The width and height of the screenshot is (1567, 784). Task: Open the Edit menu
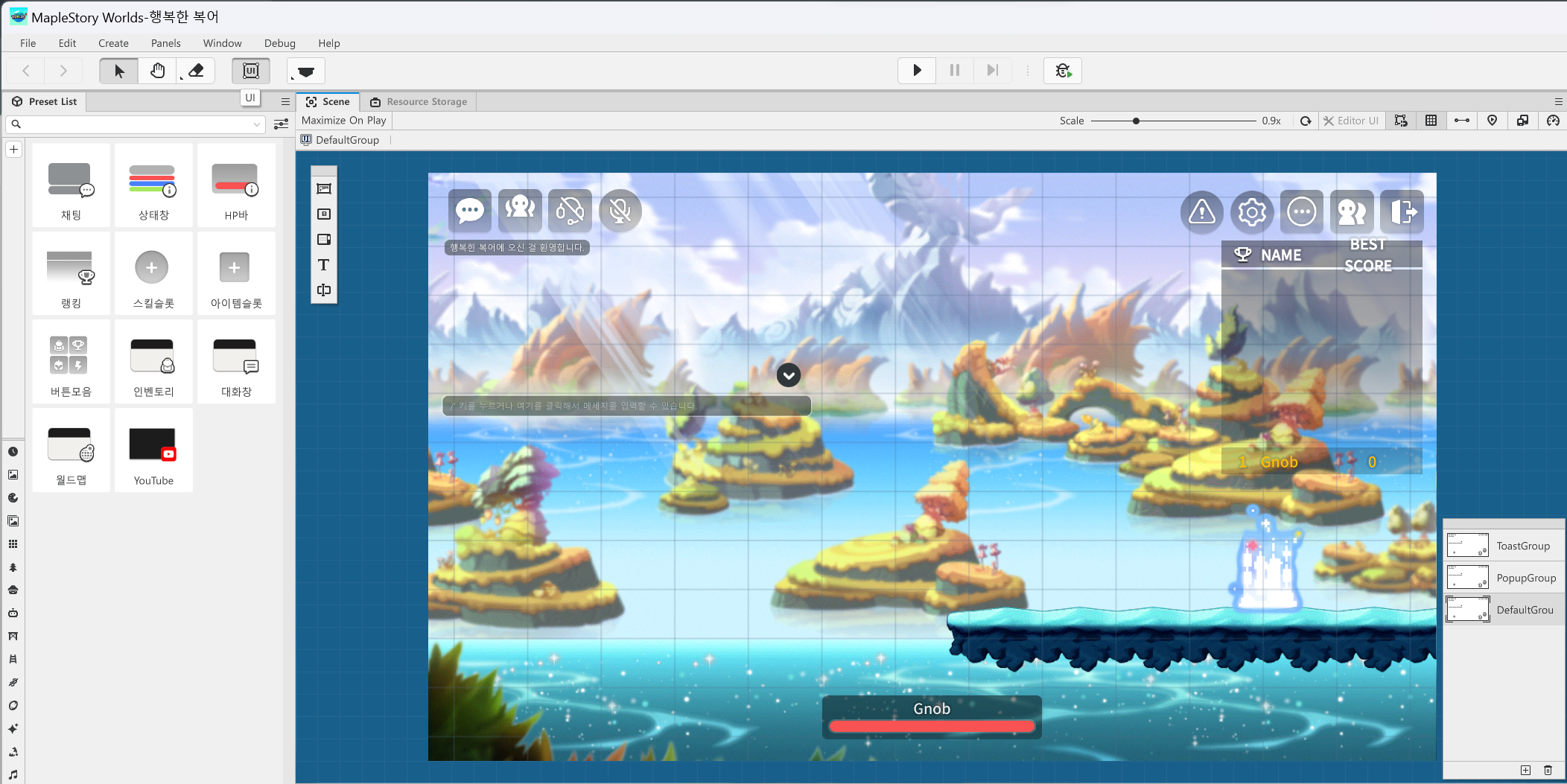pos(67,43)
